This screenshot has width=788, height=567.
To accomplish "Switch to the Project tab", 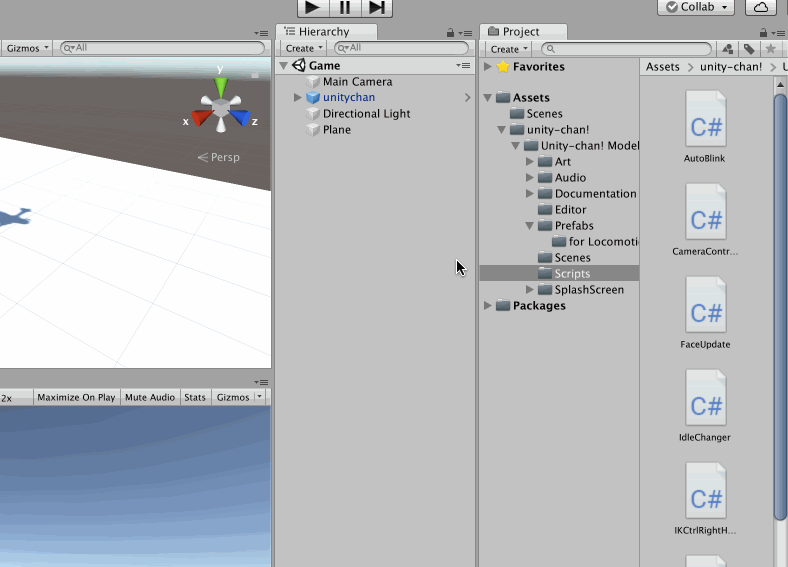I will click(x=522, y=32).
